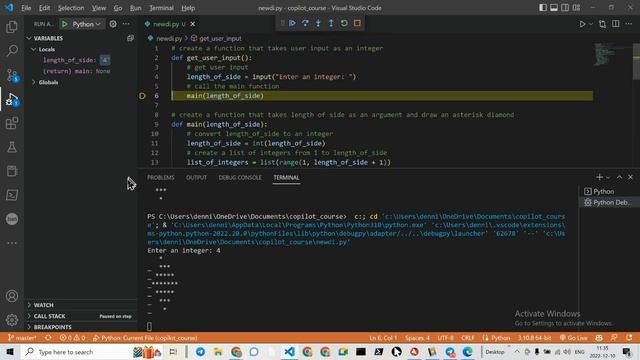Screen dimensions: 640x360
Task: Open the File menu
Action: (x=26, y=8)
